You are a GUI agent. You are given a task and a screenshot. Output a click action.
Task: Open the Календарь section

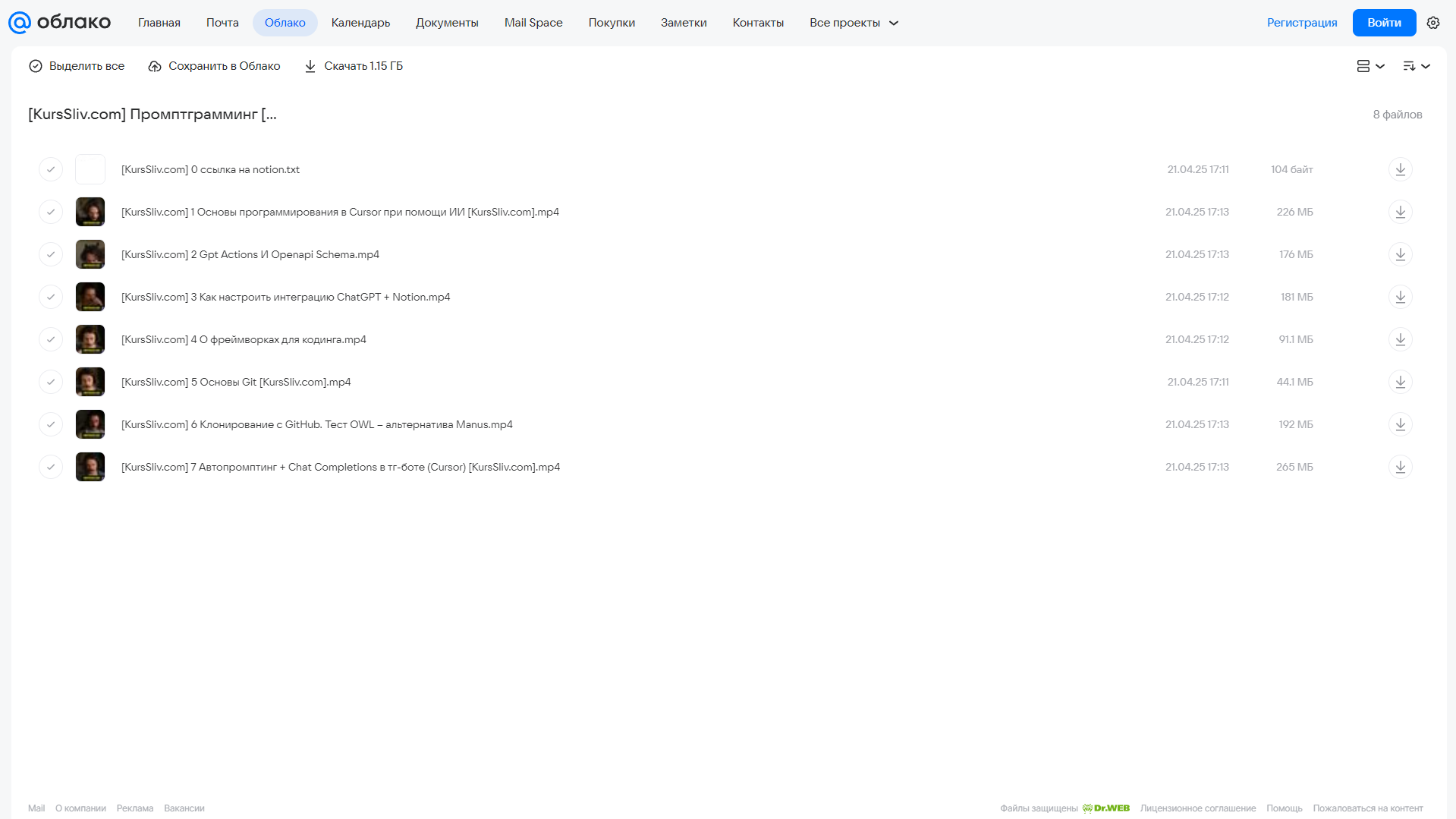[x=360, y=23]
